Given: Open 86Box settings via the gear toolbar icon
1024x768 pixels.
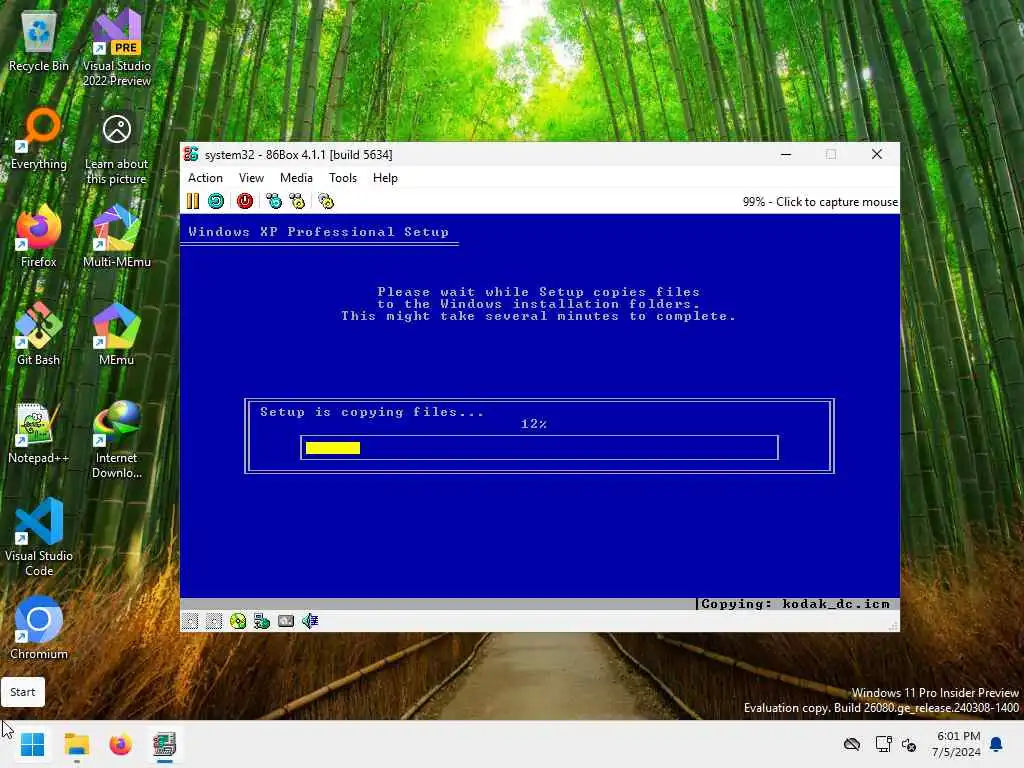Looking at the screenshot, I should point(326,201).
